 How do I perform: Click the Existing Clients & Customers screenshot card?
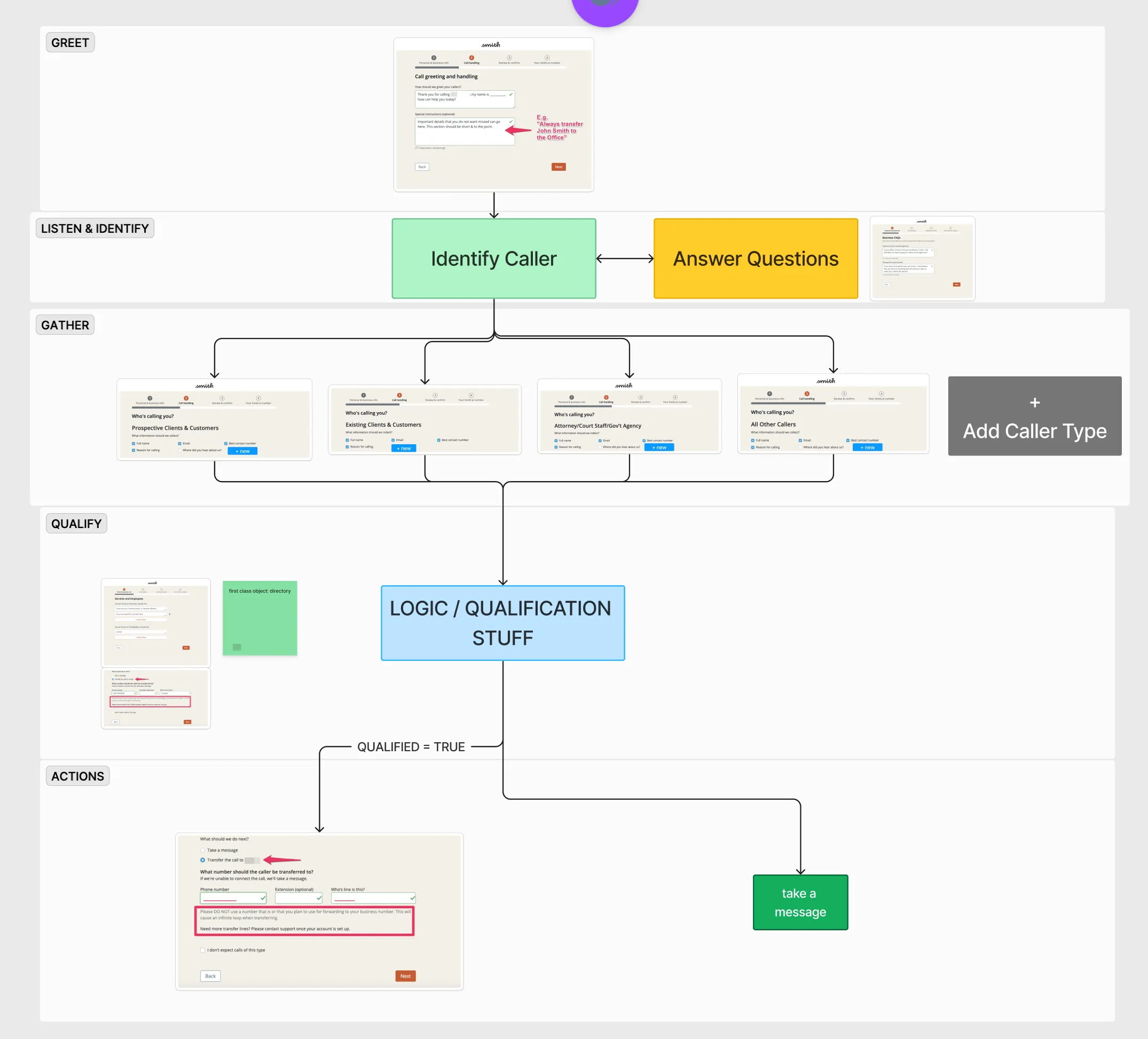point(425,420)
